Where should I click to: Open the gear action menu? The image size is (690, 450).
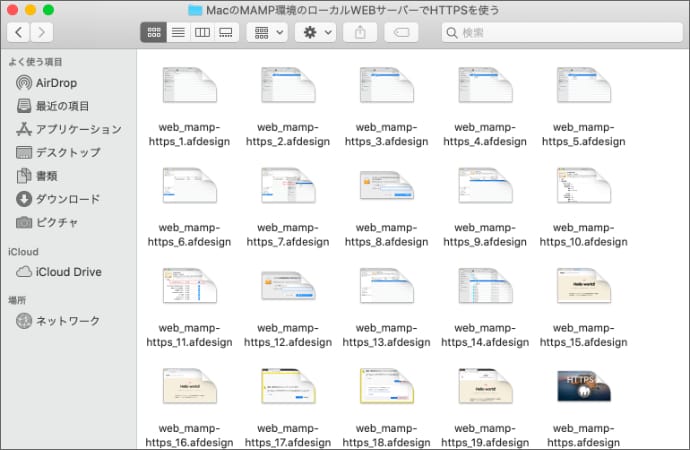tap(314, 33)
